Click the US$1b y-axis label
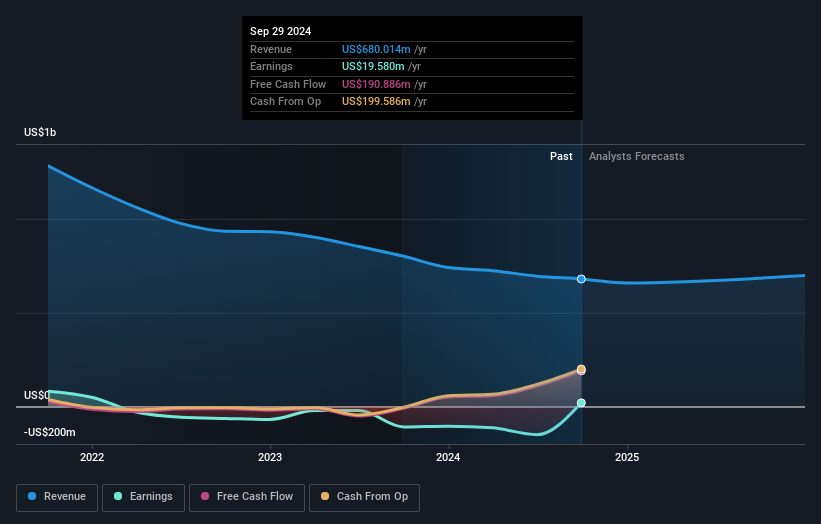 click(40, 132)
